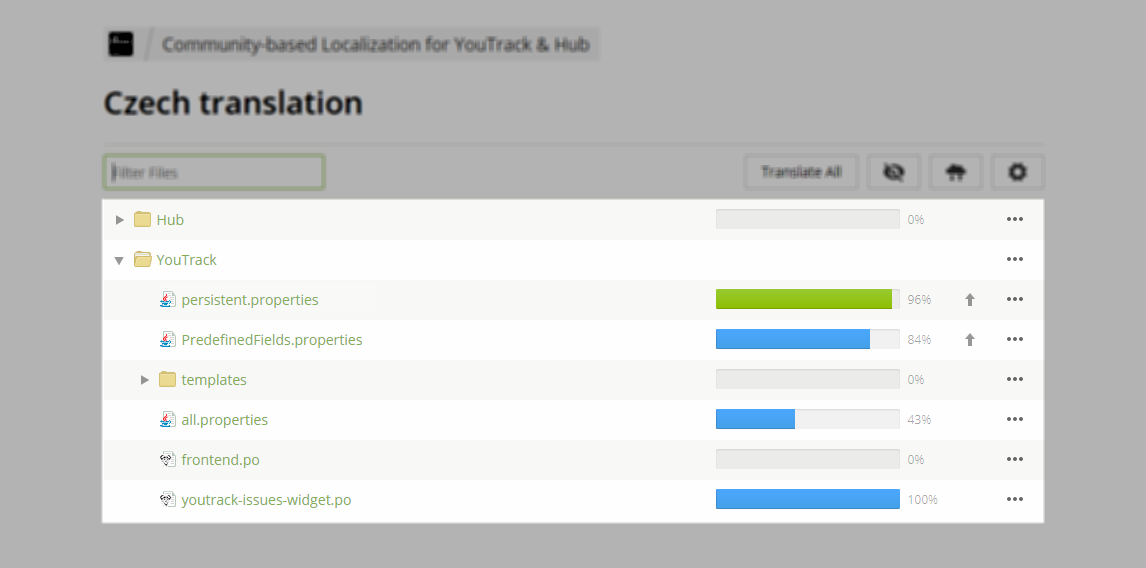Screen dimensions: 1146x568
Task: Toggle hidden files with crossed-eye icon
Action: click(894, 173)
